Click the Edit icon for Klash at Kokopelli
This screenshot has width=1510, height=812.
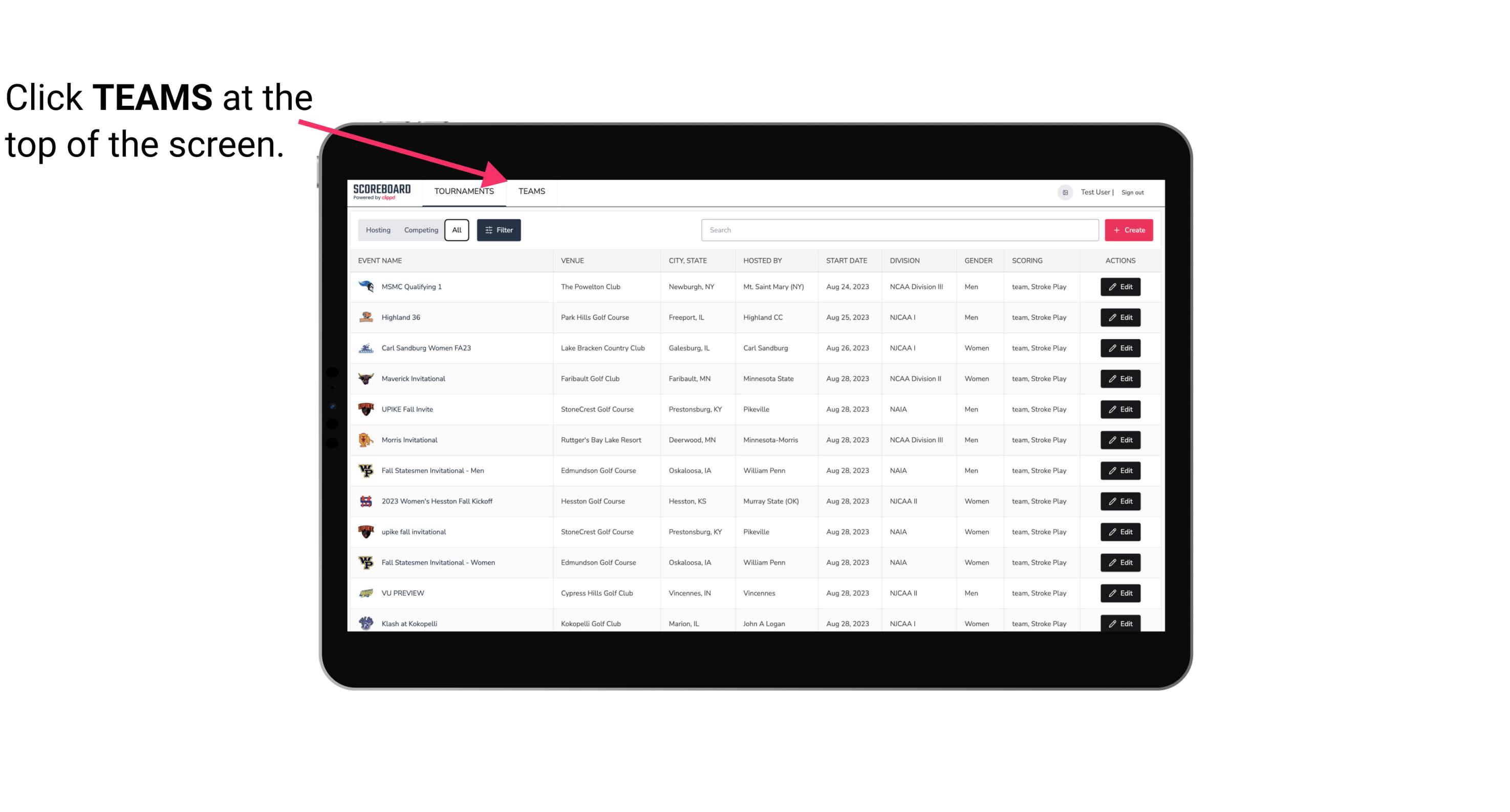tap(1120, 623)
